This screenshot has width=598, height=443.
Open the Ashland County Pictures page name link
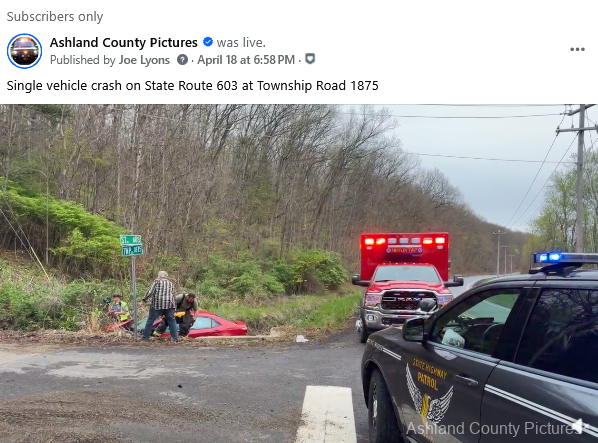(124, 42)
